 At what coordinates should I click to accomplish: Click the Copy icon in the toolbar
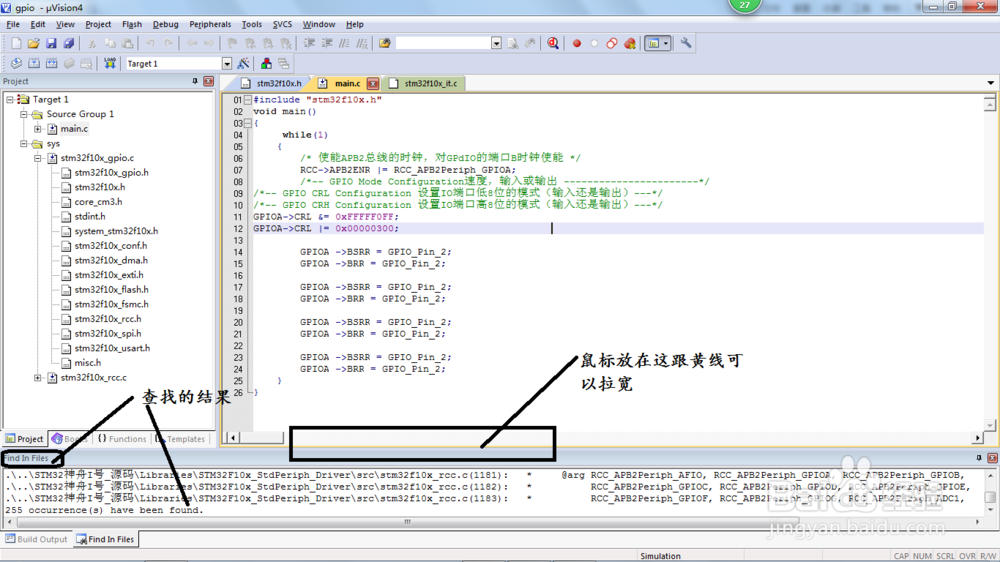[110, 43]
